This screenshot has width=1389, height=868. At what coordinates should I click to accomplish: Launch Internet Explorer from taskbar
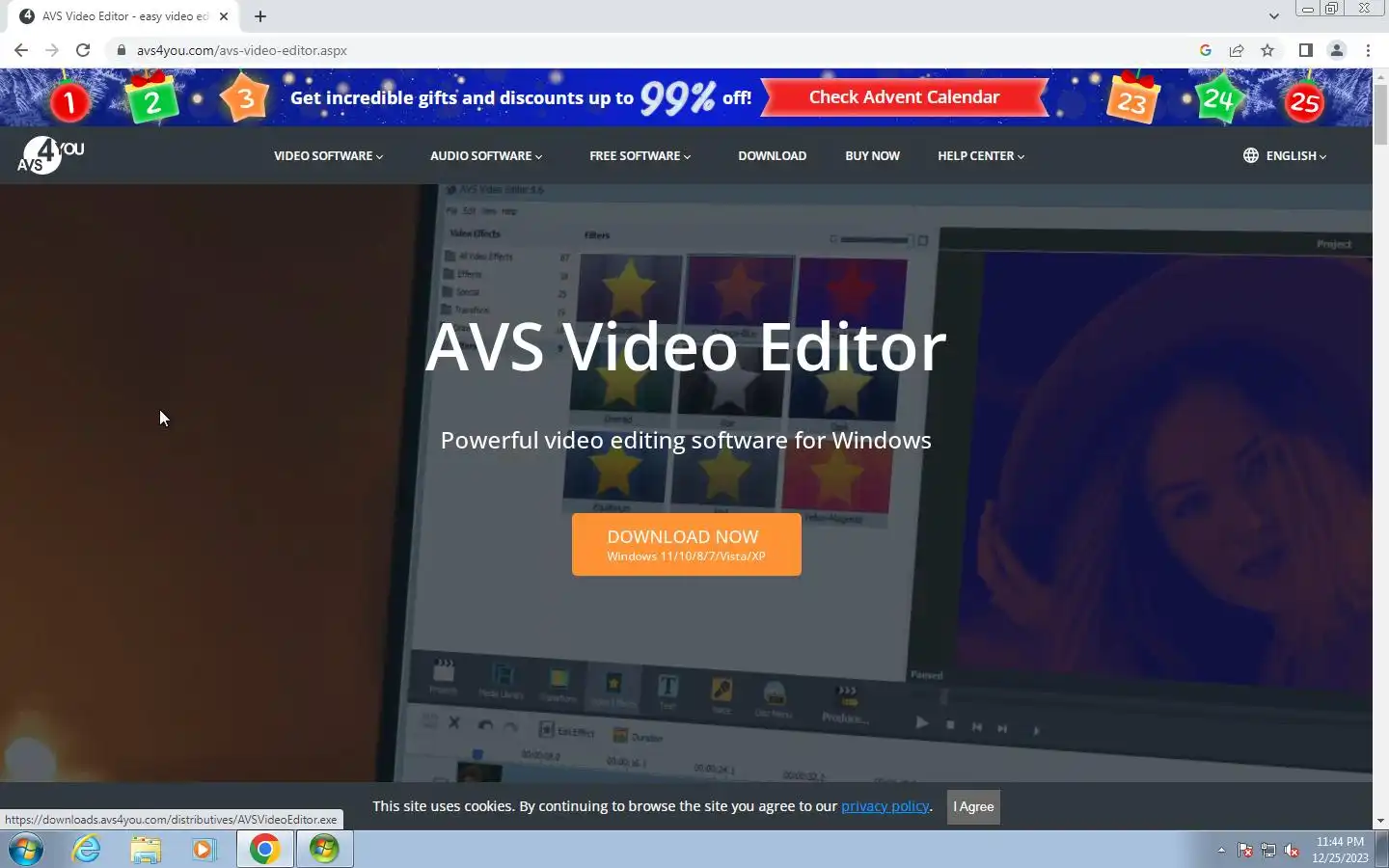tap(87, 850)
